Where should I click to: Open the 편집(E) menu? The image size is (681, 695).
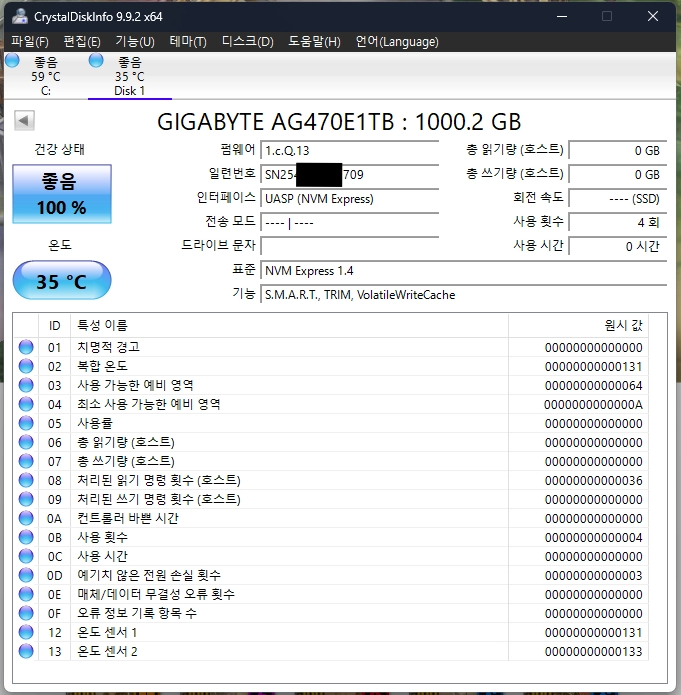(82, 42)
